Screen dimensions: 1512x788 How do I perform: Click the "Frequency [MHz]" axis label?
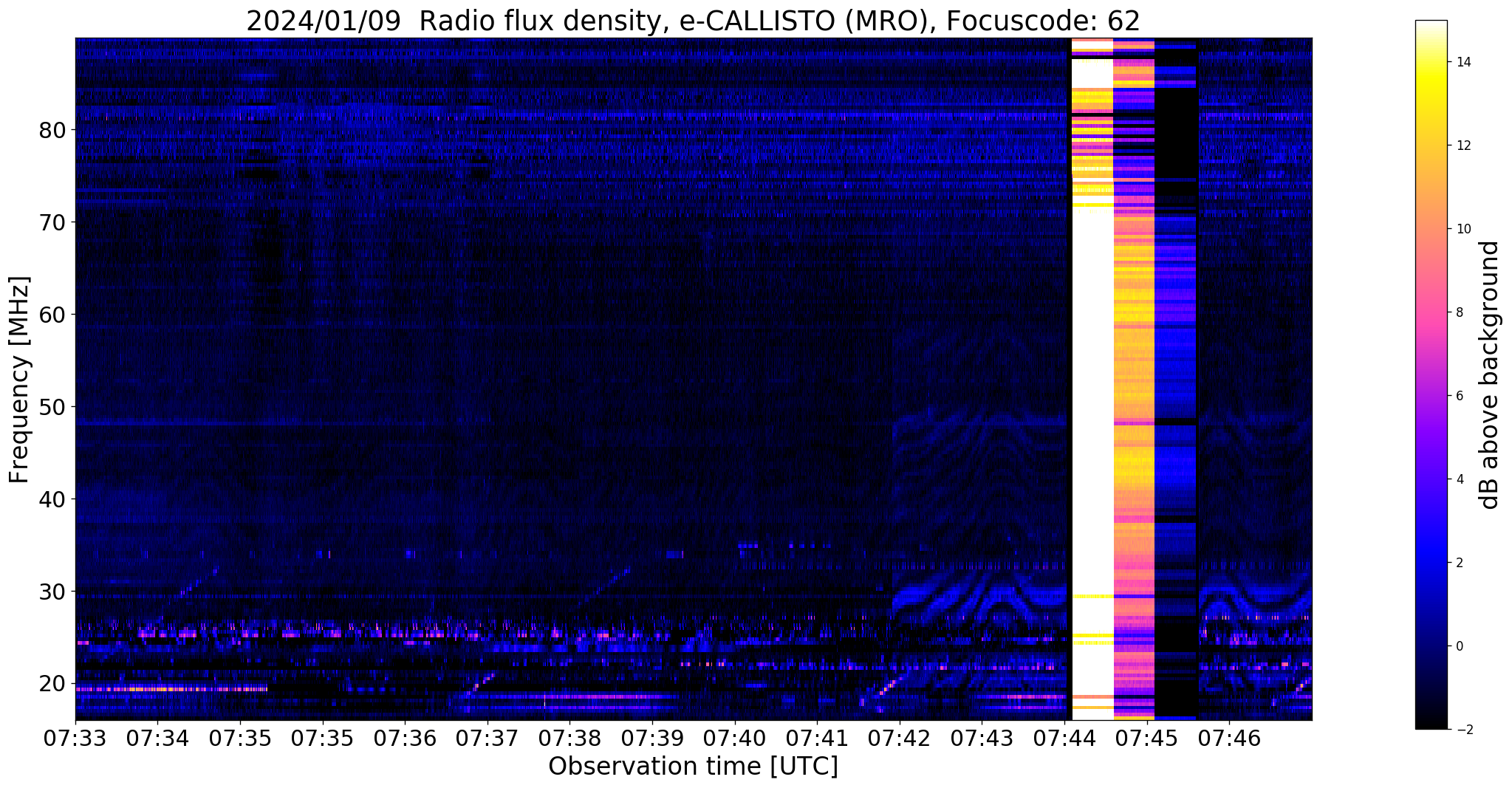[20, 380]
